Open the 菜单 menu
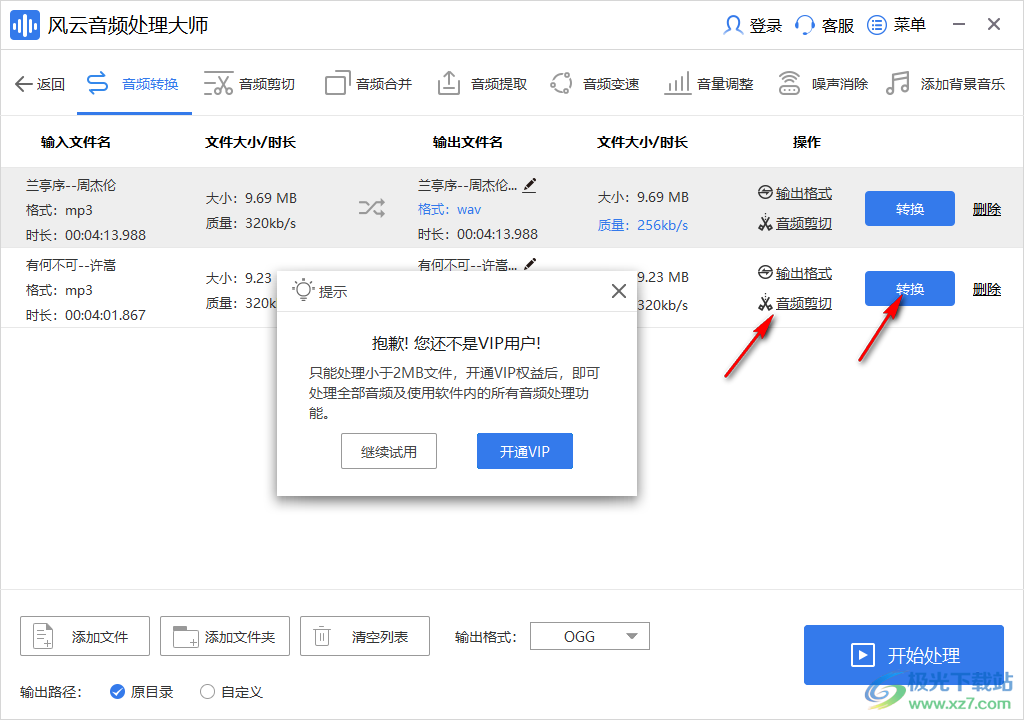The image size is (1024, 720). [896, 24]
